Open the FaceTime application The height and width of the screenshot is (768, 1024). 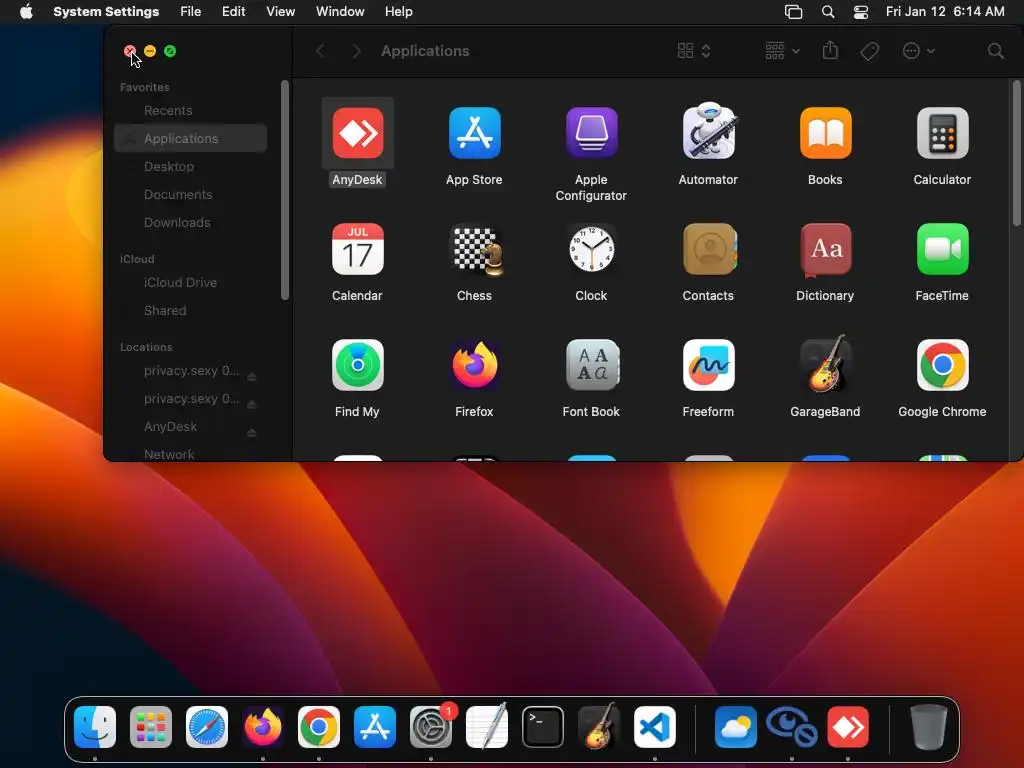click(942, 249)
